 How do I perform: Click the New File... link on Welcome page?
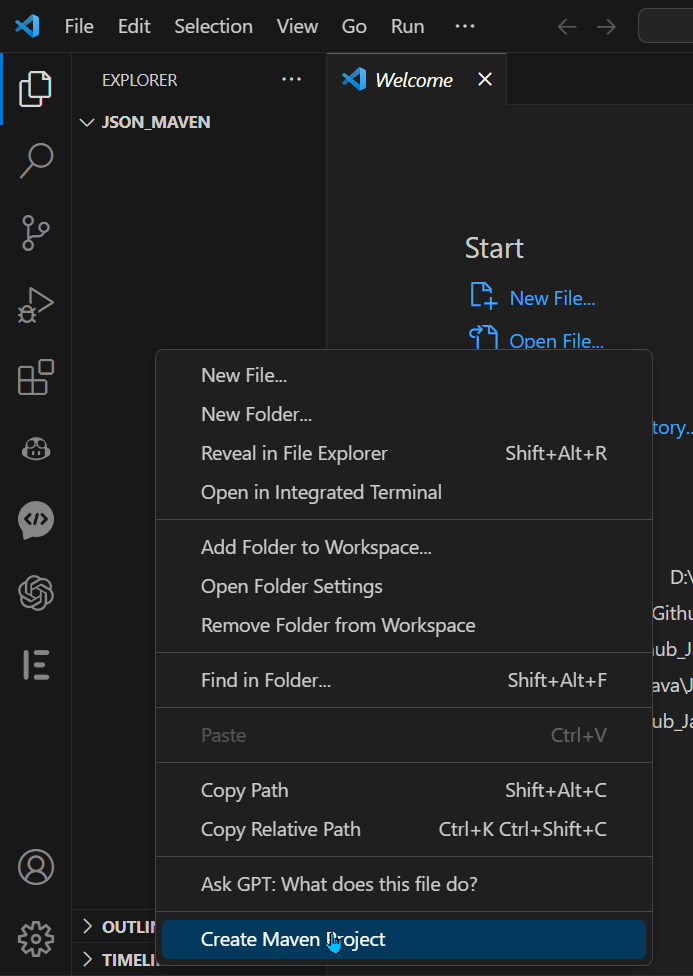[x=552, y=298]
